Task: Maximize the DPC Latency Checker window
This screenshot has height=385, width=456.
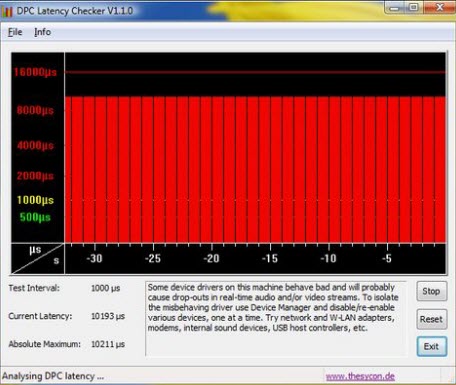Action: (413, 7)
